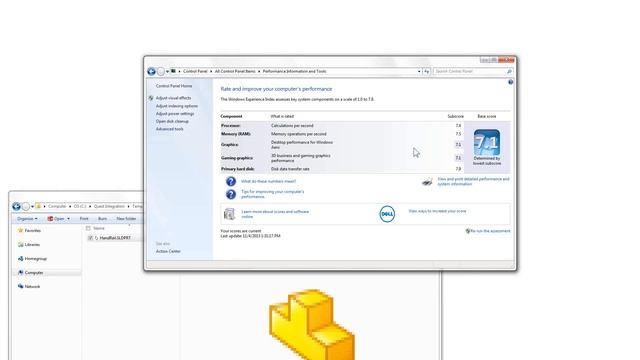The image size is (640, 360).
Task: Open Adjust visual effects
Action: click(173, 98)
